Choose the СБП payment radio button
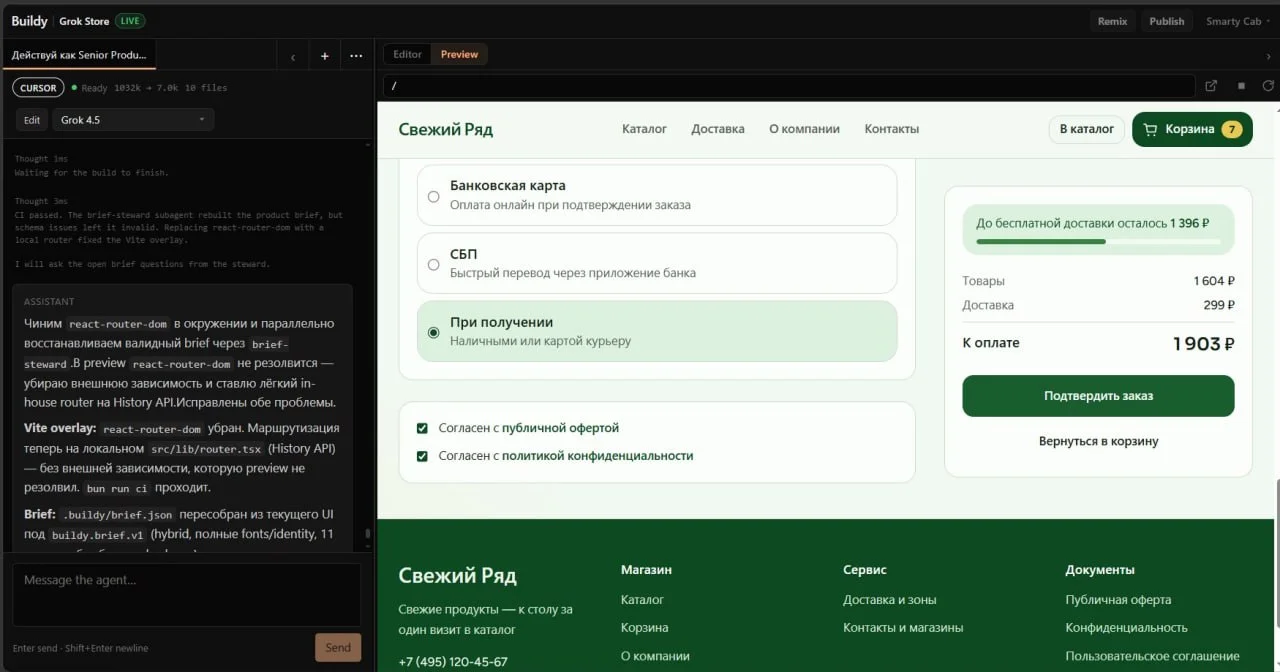 coord(433,264)
